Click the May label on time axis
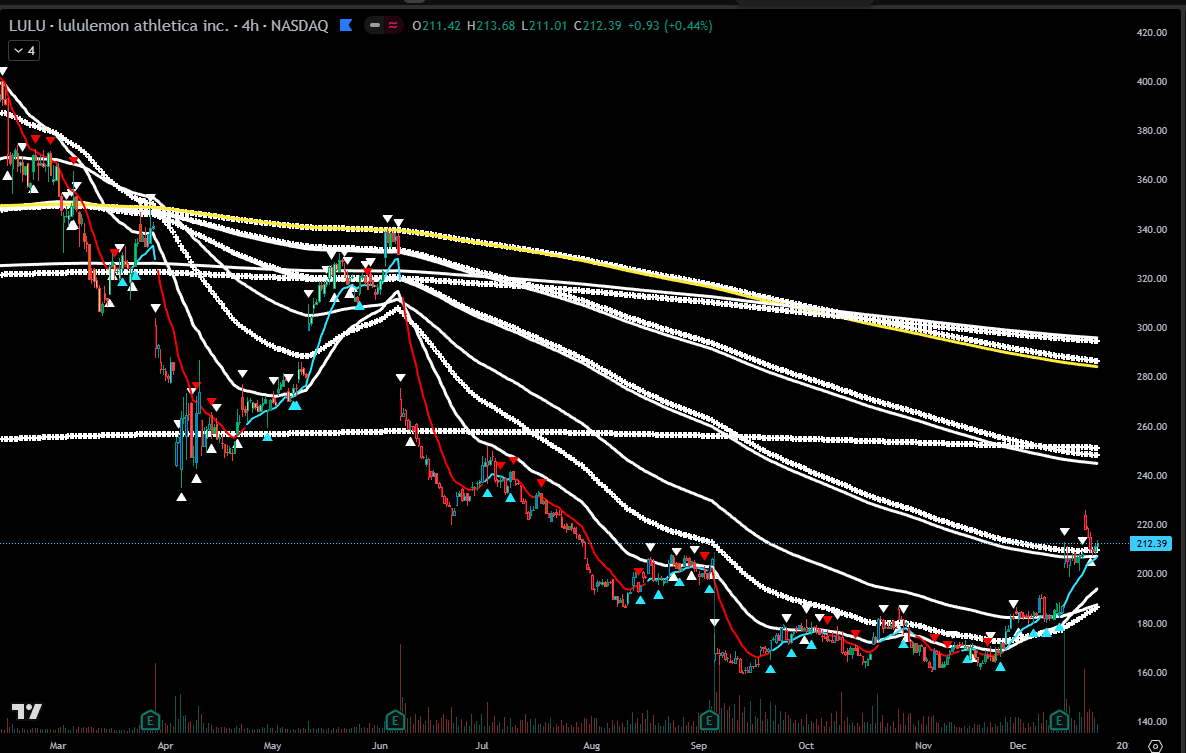The height and width of the screenshot is (753, 1186). pos(272,745)
